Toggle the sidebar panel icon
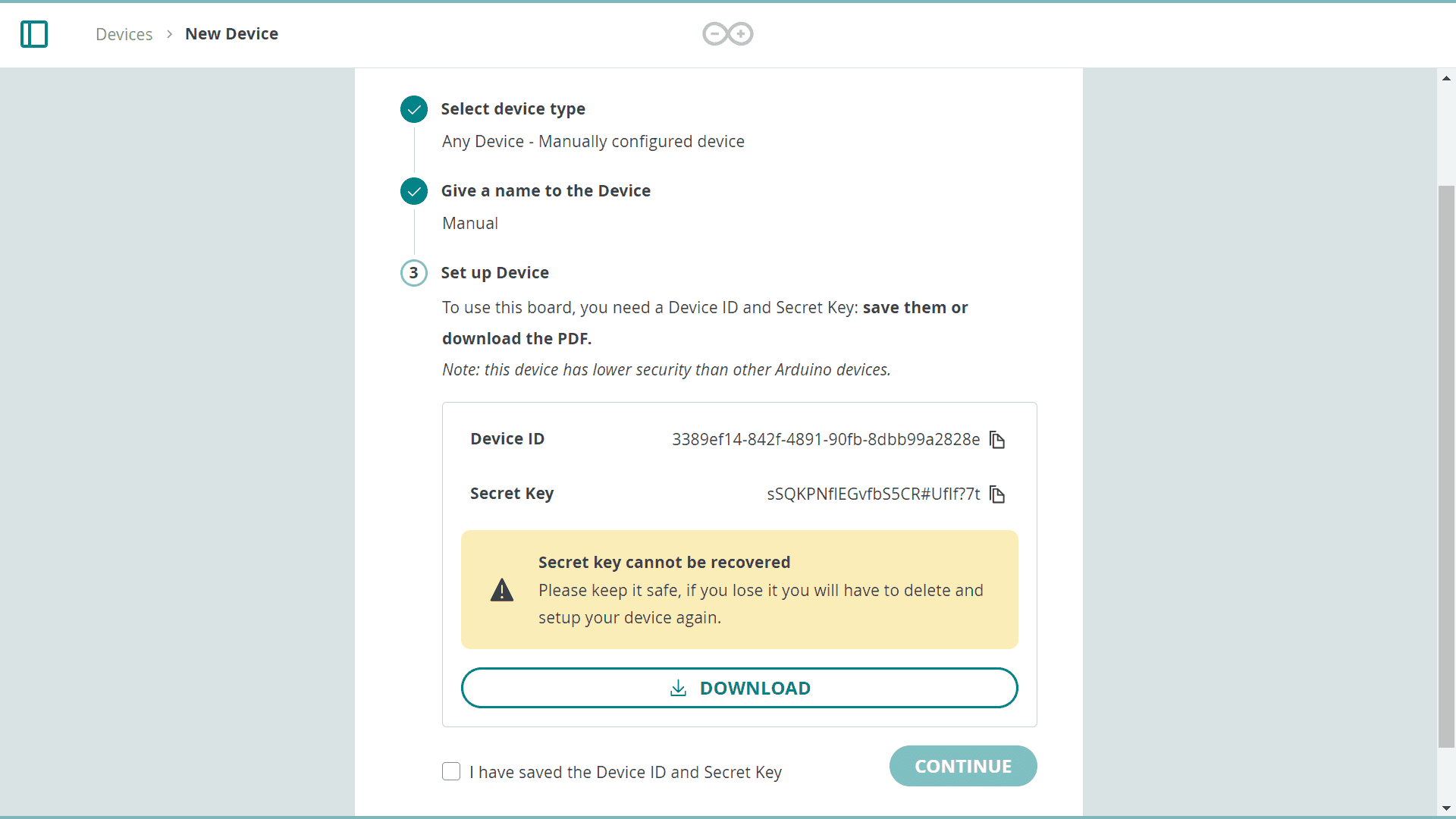This screenshot has height=819, width=1456. click(x=34, y=34)
